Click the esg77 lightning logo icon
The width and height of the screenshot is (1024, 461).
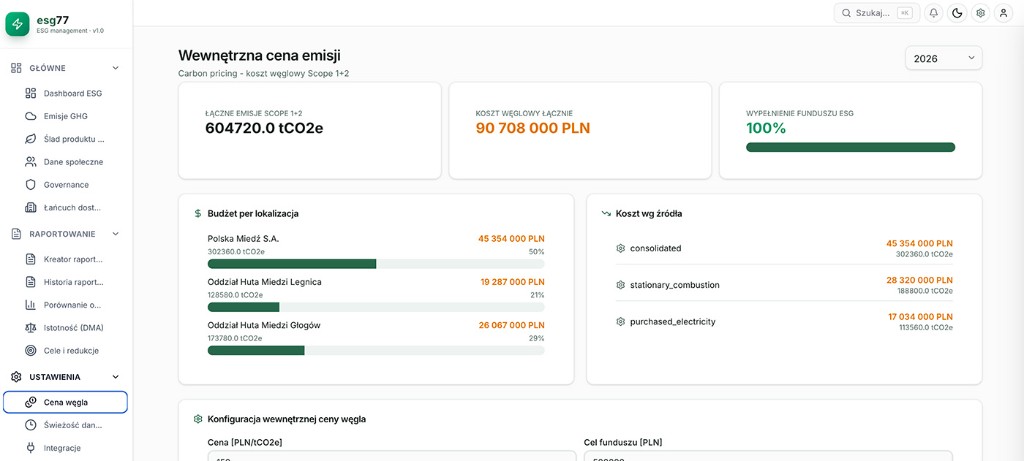tap(18, 24)
